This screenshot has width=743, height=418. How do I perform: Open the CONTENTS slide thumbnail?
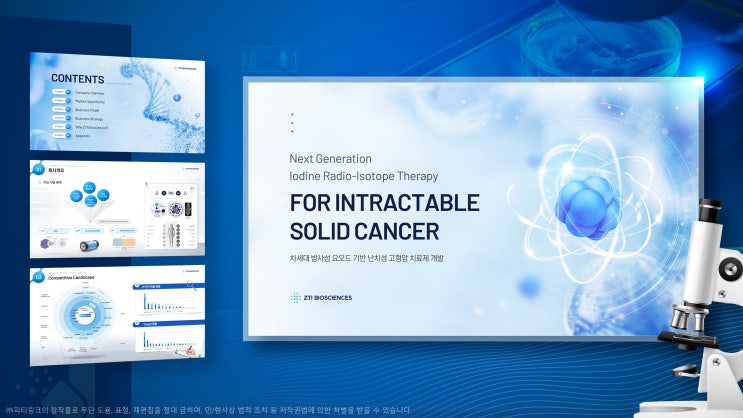click(x=118, y=102)
